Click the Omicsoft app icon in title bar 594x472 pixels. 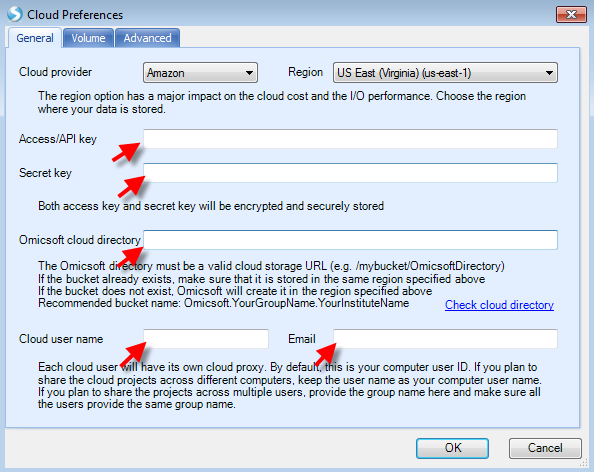click(15, 14)
